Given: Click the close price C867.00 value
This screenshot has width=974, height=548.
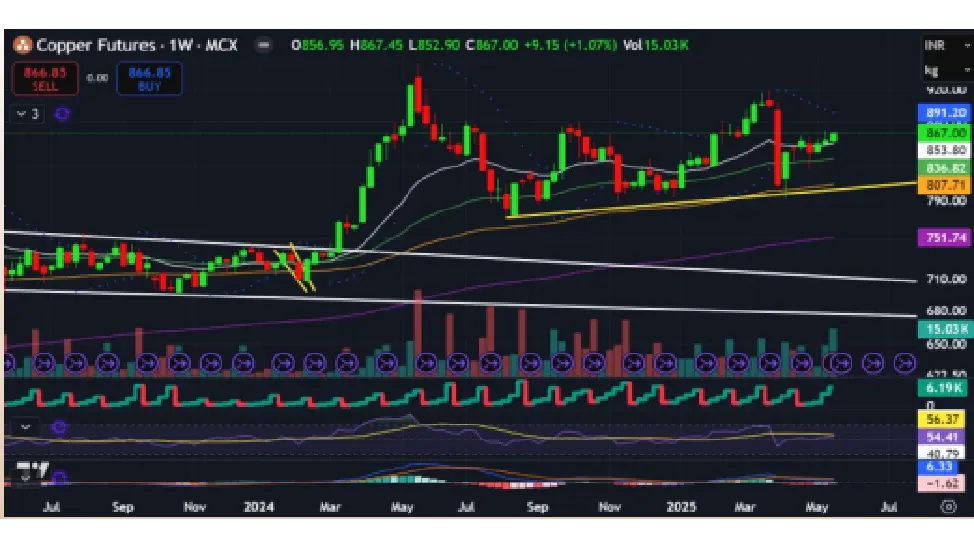Looking at the screenshot, I should pyautogui.click(x=492, y=45).
